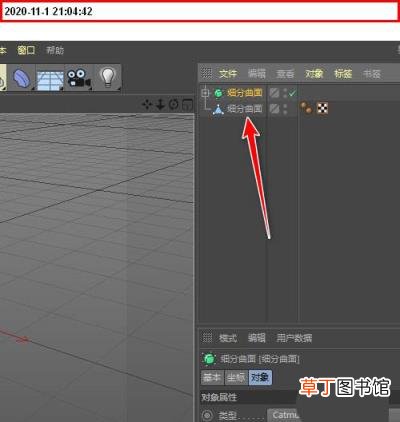Click the 类型 parameter animation circle
This screenshot has height=422, width=400.
point(207,415)
